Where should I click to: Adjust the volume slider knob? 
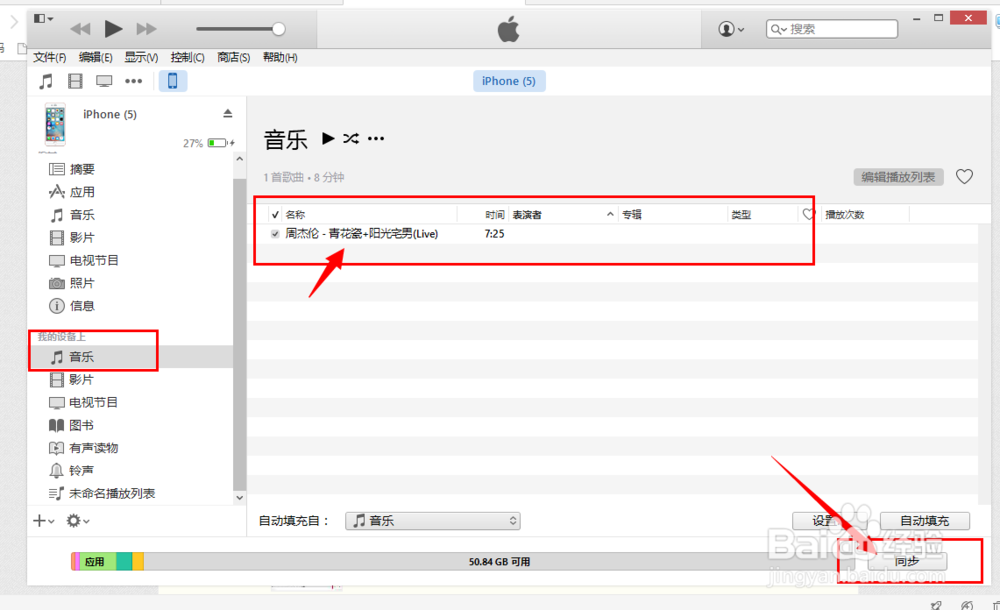[x=279, y=29]
